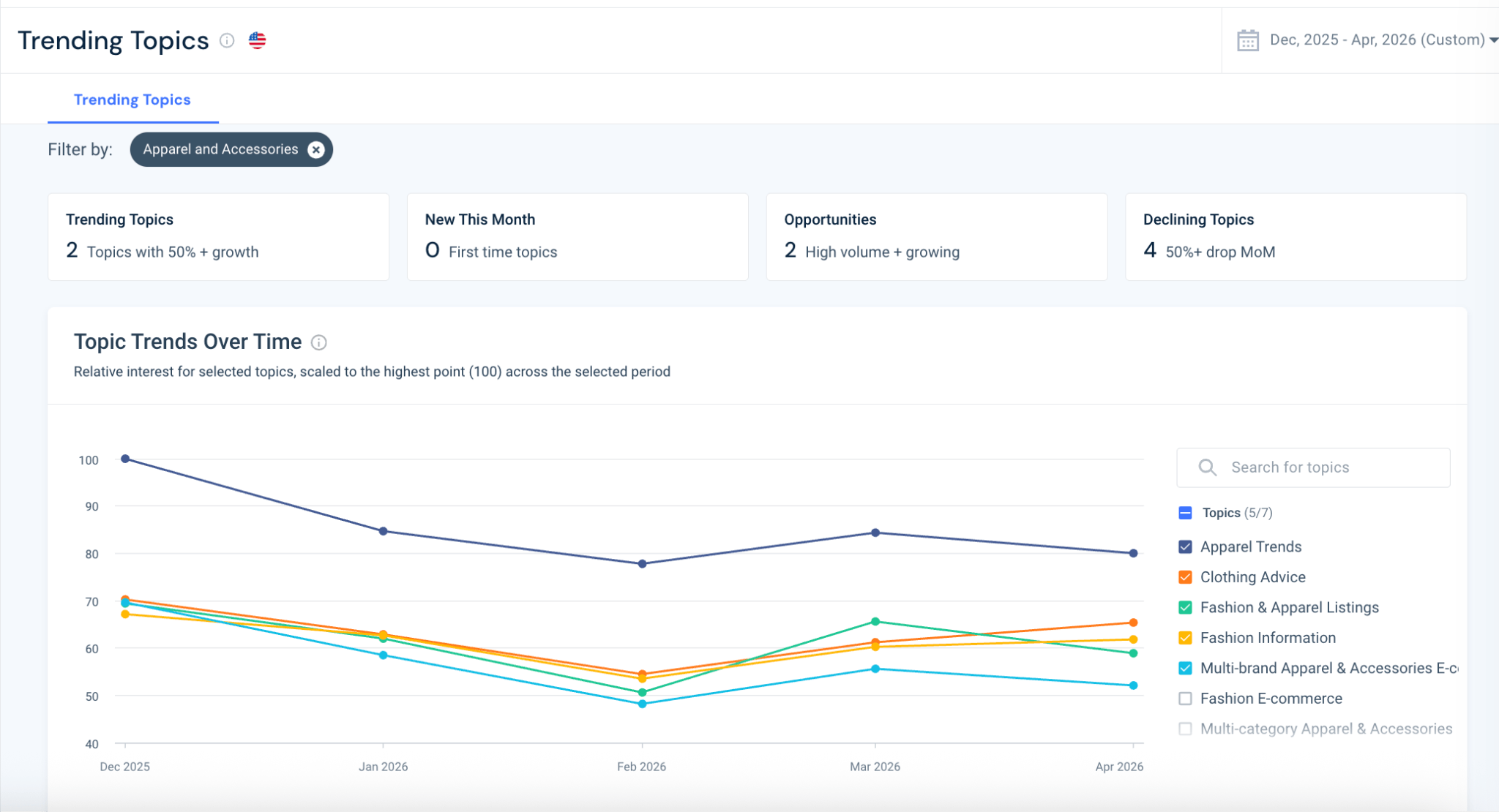Uncheck Fashion & Apparel Listings topic
This screenshot has height=812, width=1499.
coord(1185,607)
